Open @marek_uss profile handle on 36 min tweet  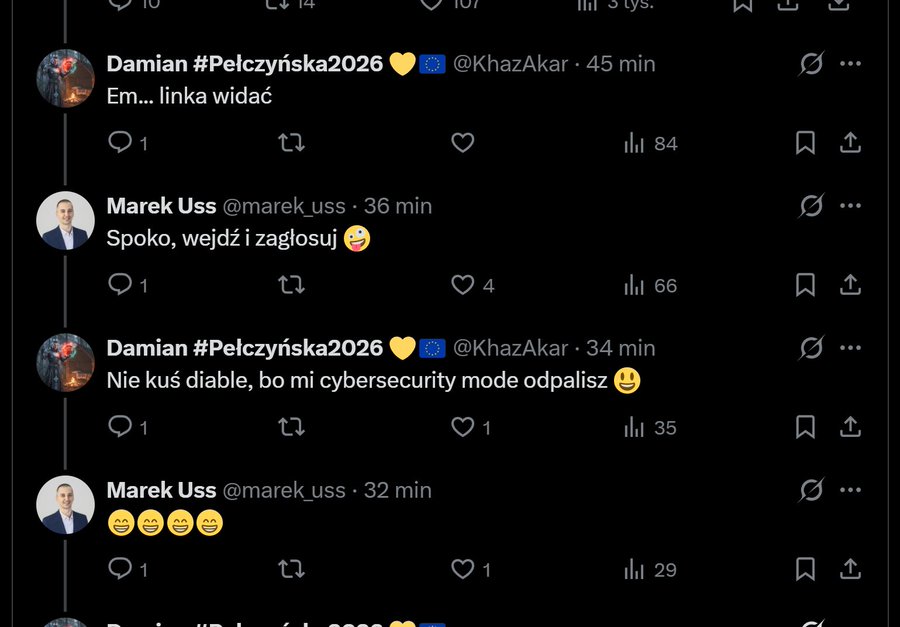click(x=283, y=206)
